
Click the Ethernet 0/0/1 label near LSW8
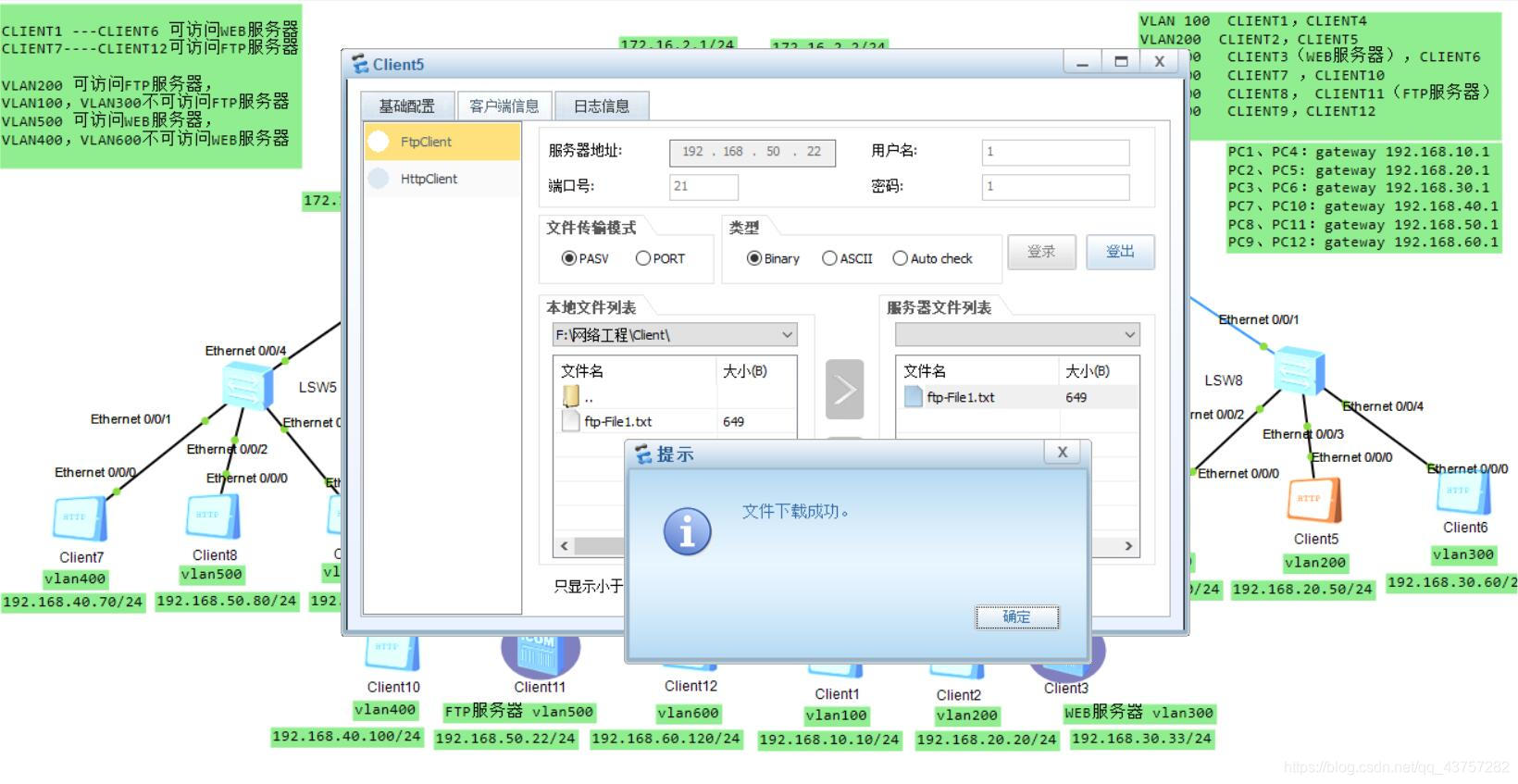tap(1258, 319)
